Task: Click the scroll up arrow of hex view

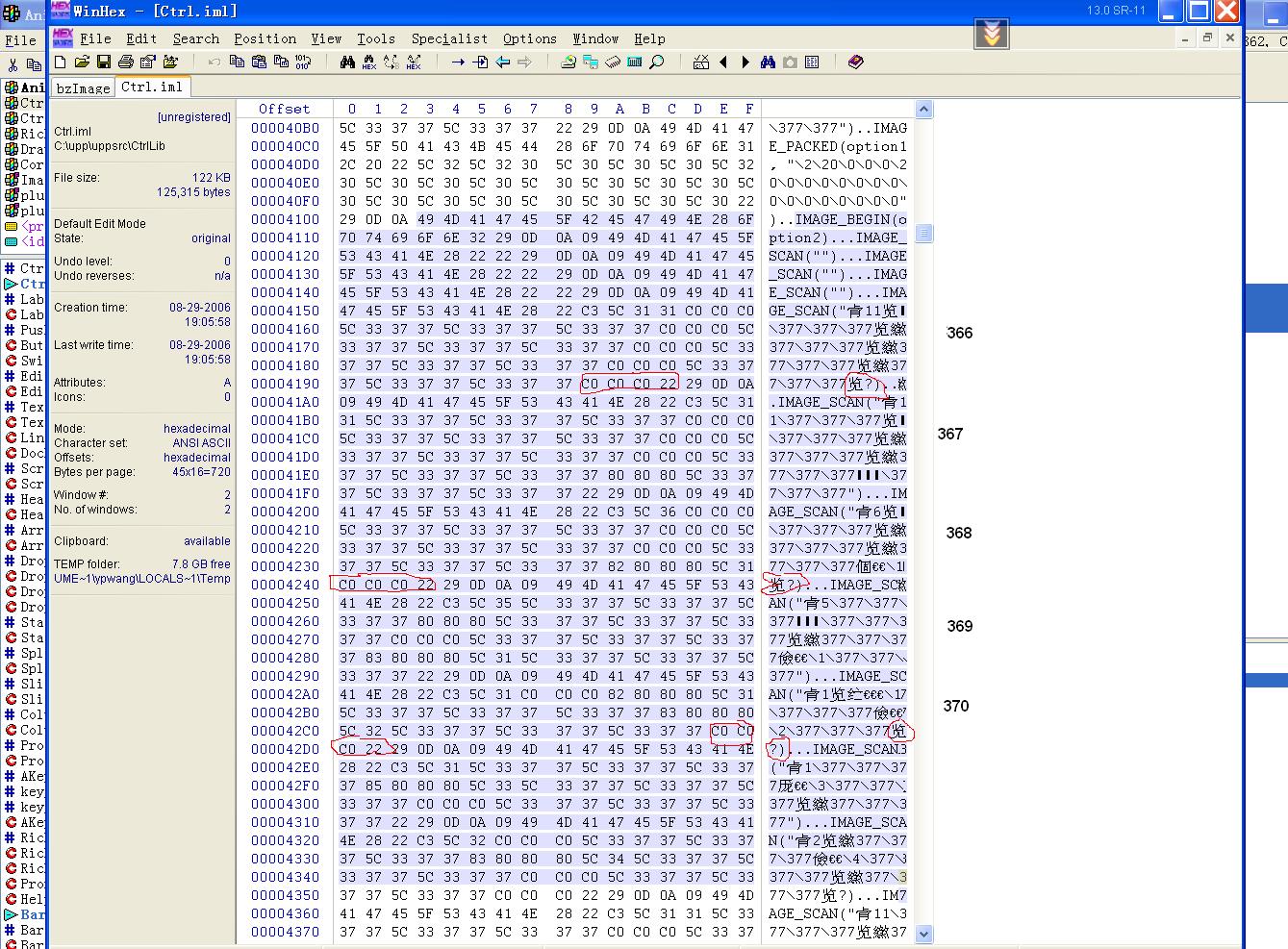Action: click(x=923, y=109)
